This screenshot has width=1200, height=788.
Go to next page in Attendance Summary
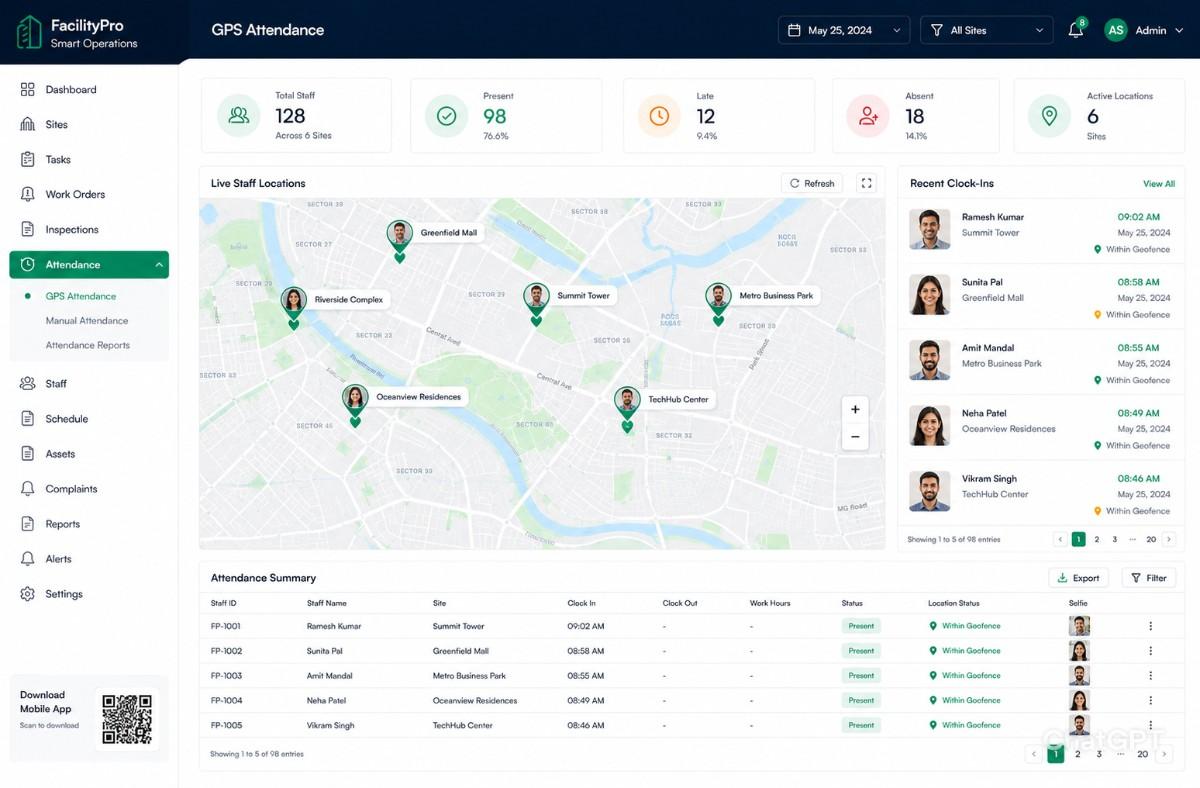(x=1164, y=754)
